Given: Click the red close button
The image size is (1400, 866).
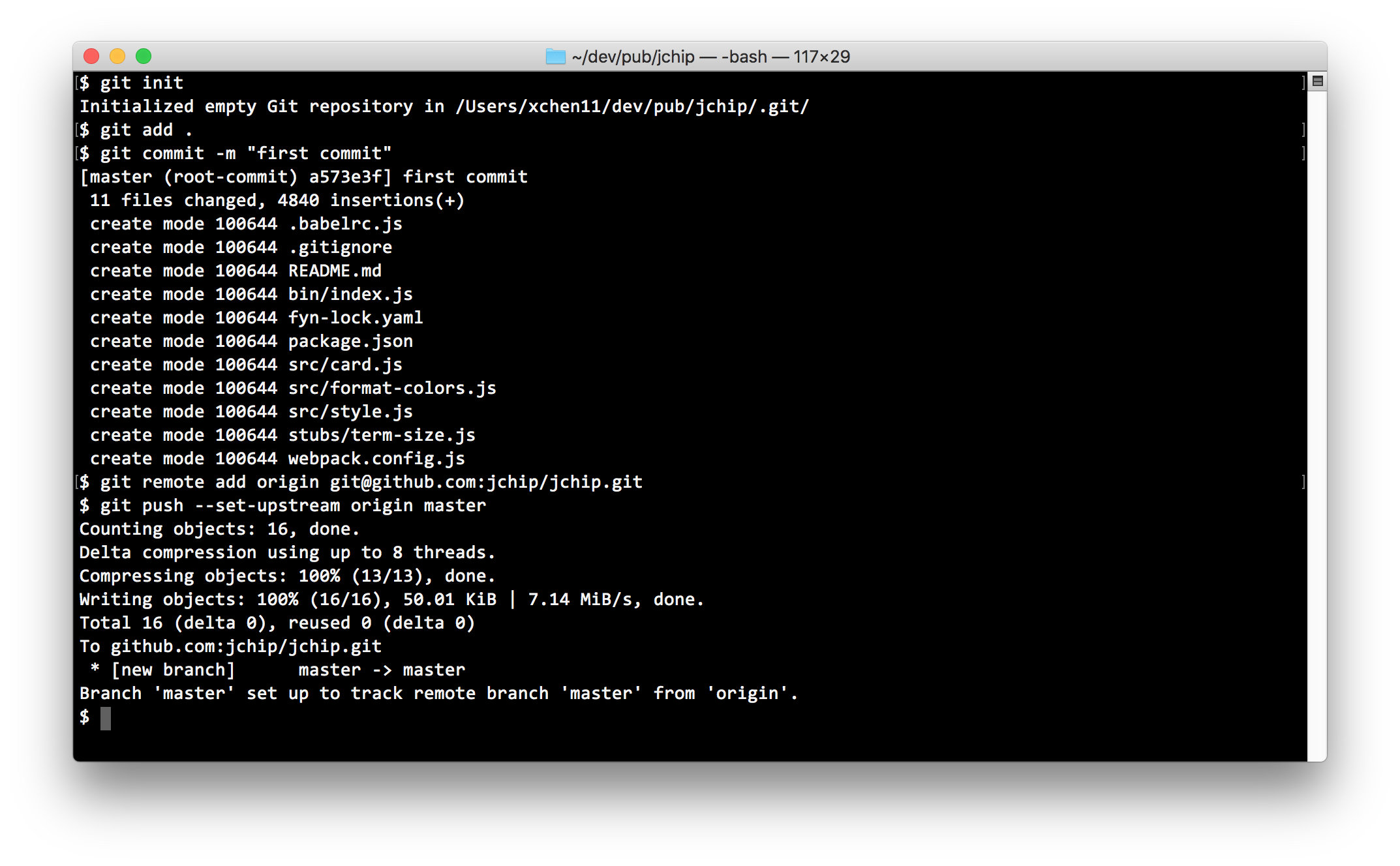Looking at the screenshot, I should click(97, 57).
